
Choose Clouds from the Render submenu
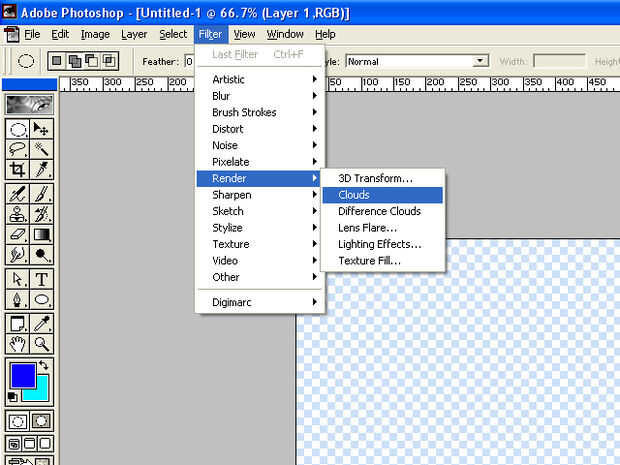(x=382, y=195)
